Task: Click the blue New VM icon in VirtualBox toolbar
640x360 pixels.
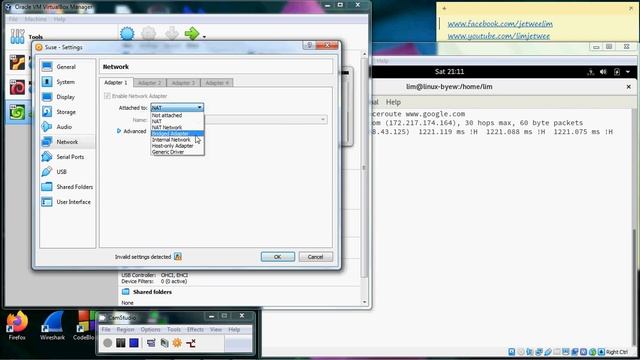Action: click(127, 33)
